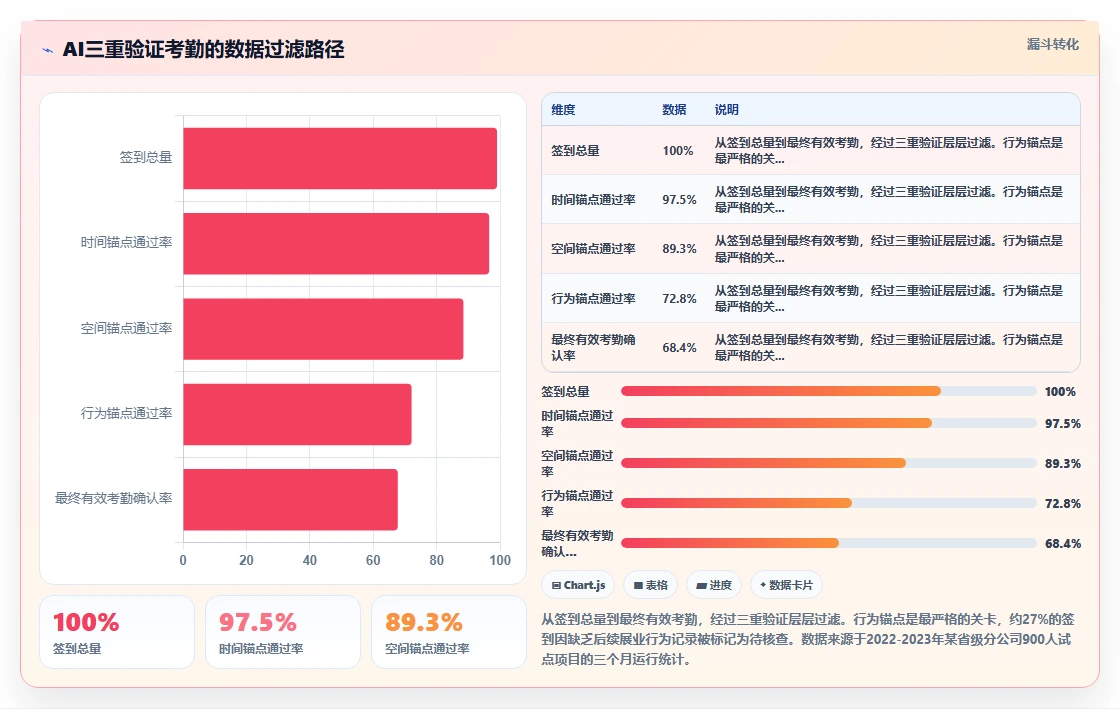
Task: Click the 最终有效考勤确认... label before its progress bar
Action: pos(577,543)
